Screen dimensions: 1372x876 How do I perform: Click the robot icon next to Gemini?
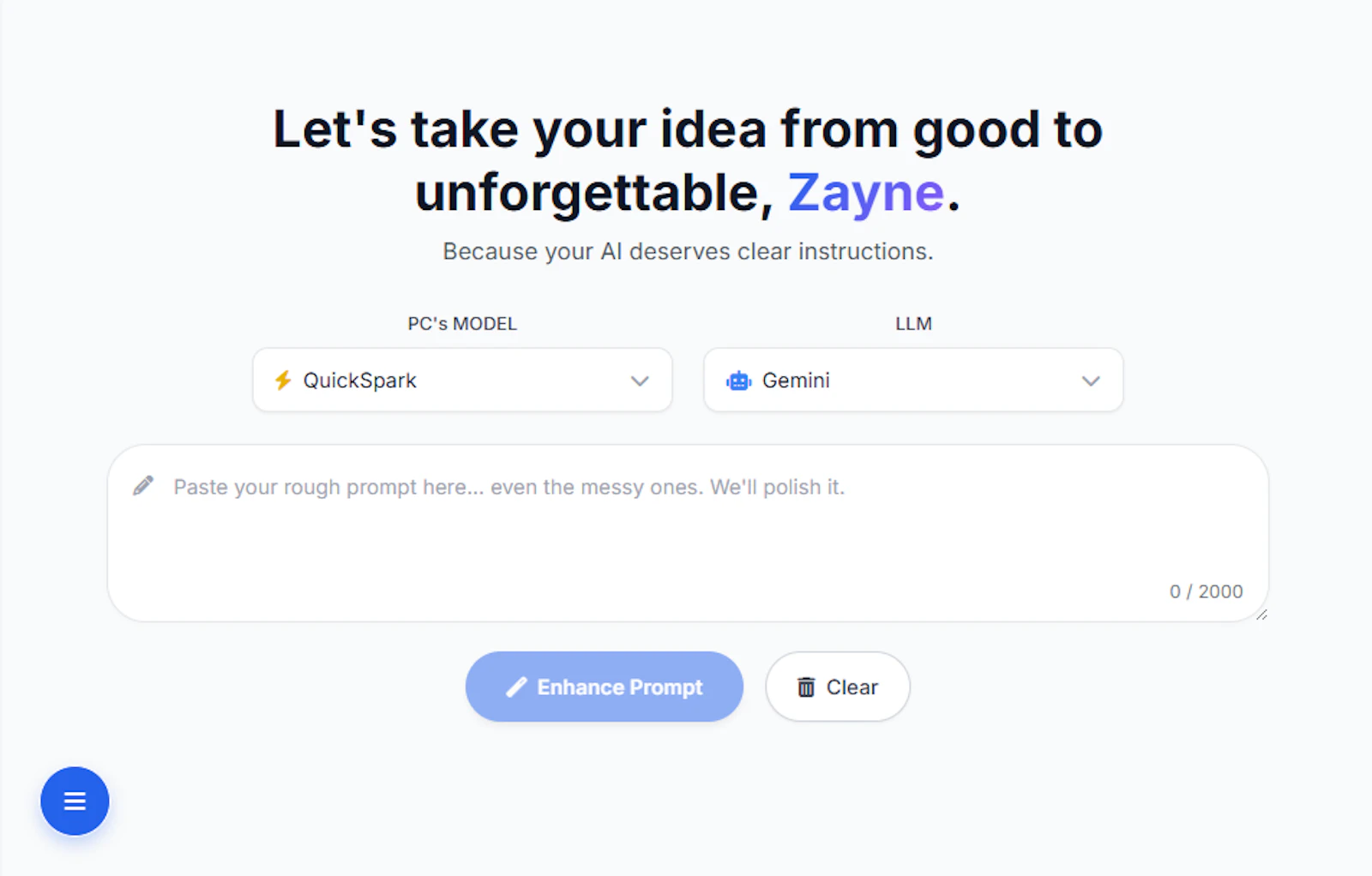click(738, 381)
